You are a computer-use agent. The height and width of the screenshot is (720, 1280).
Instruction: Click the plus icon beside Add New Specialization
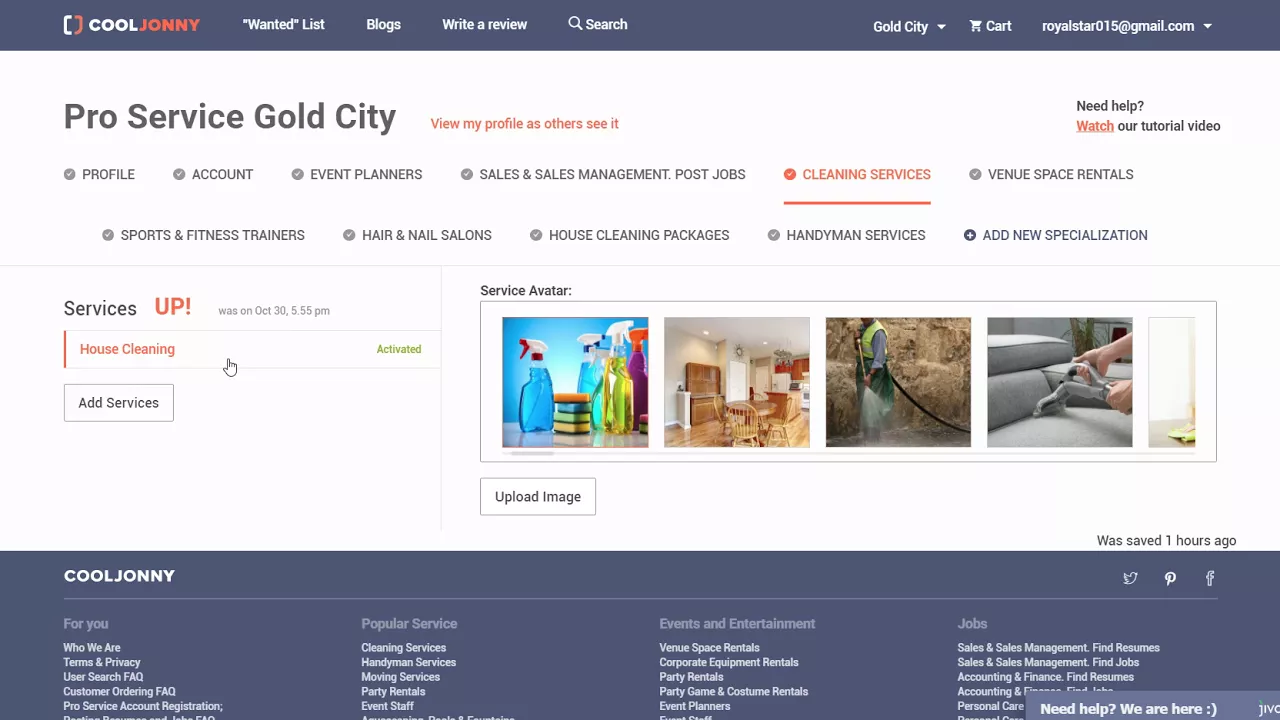click(x=970, y=235)
